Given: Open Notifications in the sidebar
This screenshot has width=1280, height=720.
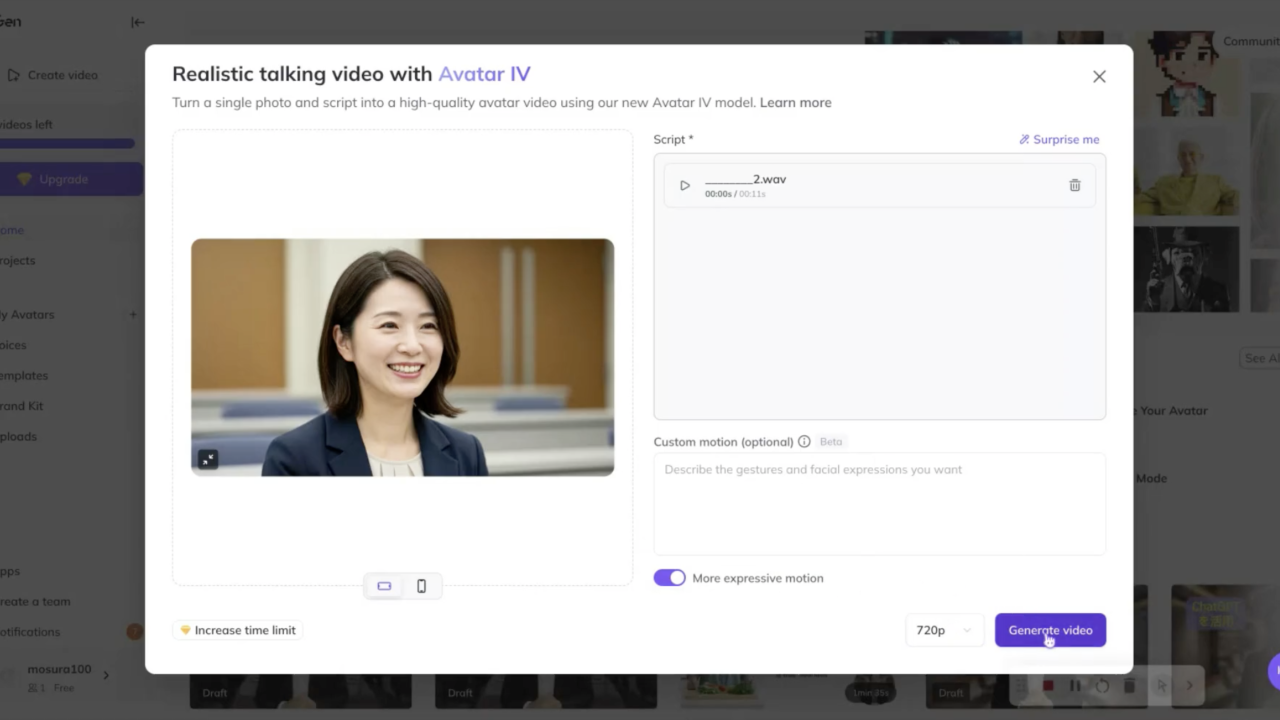Looking at the screenshot, I should click(x=30, y=632).
